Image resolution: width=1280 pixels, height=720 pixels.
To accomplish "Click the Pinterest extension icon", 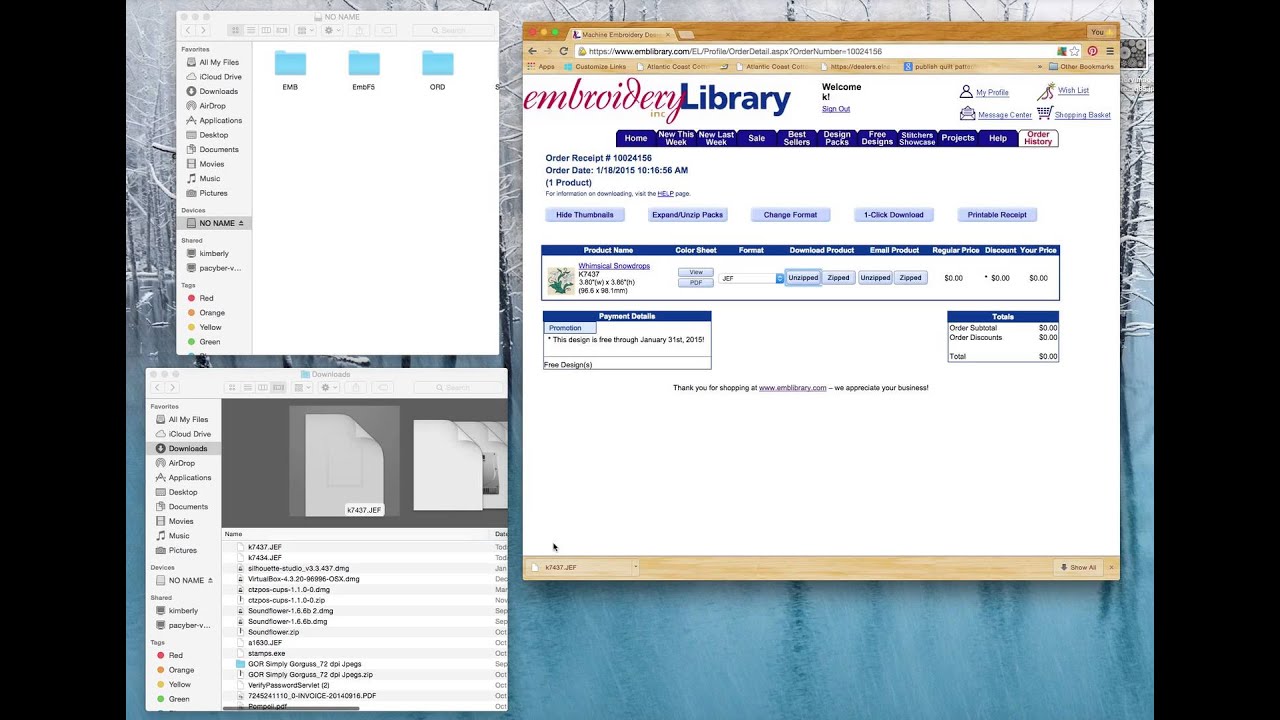I will [x=1092, y=51].
